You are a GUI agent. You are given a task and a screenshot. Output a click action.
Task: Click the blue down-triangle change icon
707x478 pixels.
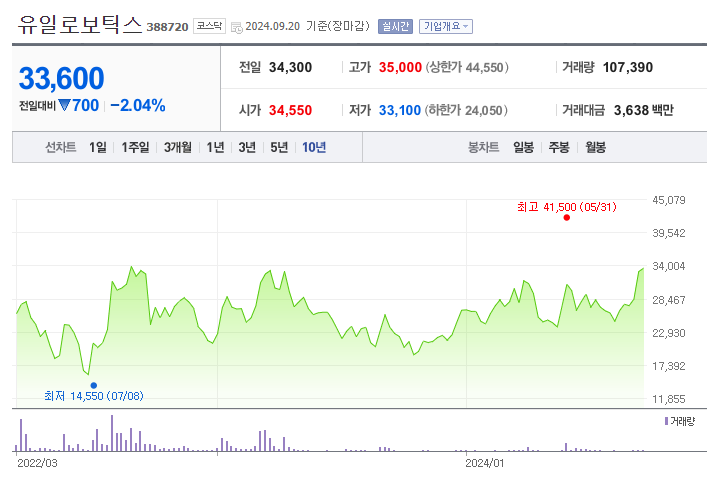coord(64,106)
